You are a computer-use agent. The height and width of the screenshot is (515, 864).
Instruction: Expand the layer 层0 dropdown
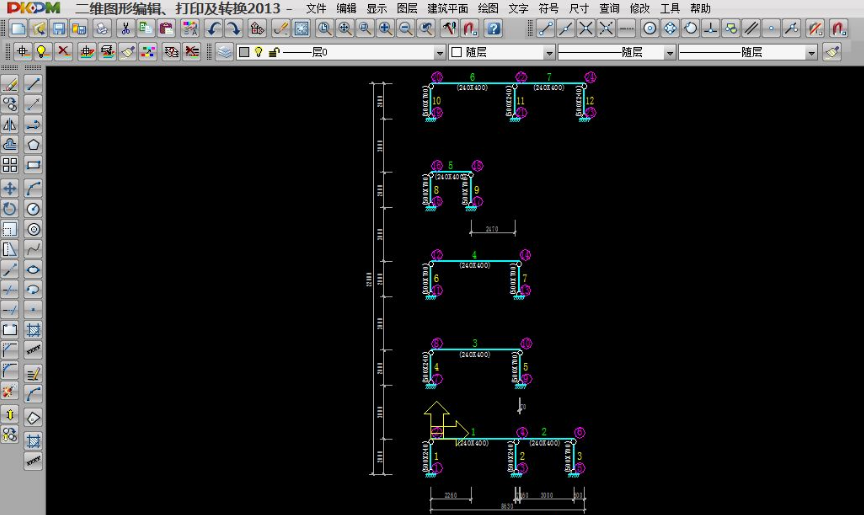[439, 52]
